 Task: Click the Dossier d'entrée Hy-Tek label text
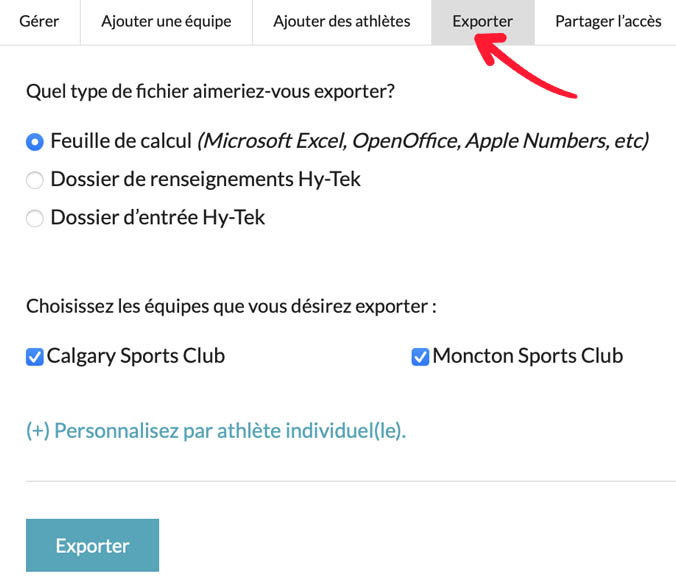coord(157,217)
